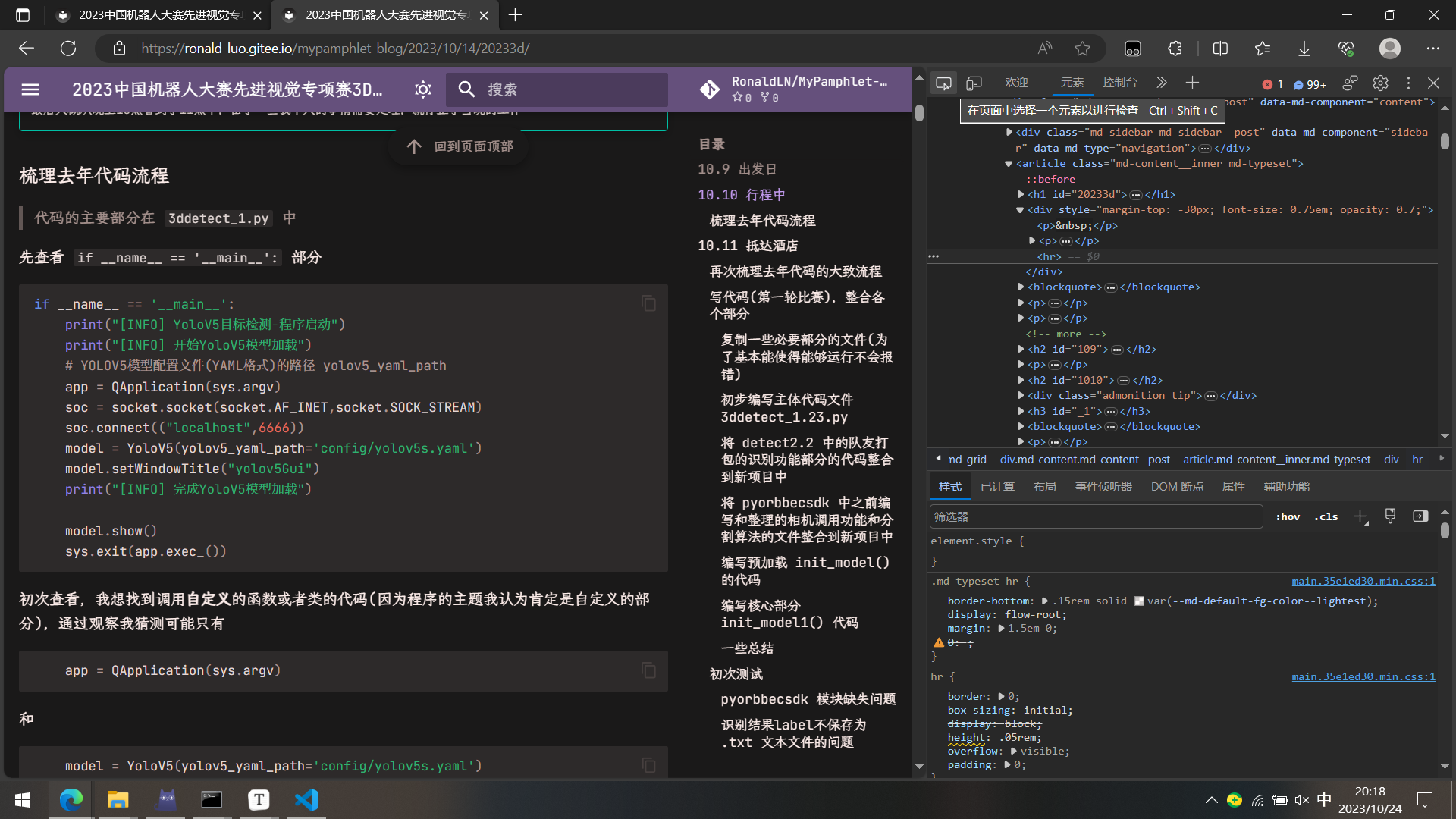
Task: Click the inspect element picker icon
Action: pyautogui.click(x=943, y=83)
